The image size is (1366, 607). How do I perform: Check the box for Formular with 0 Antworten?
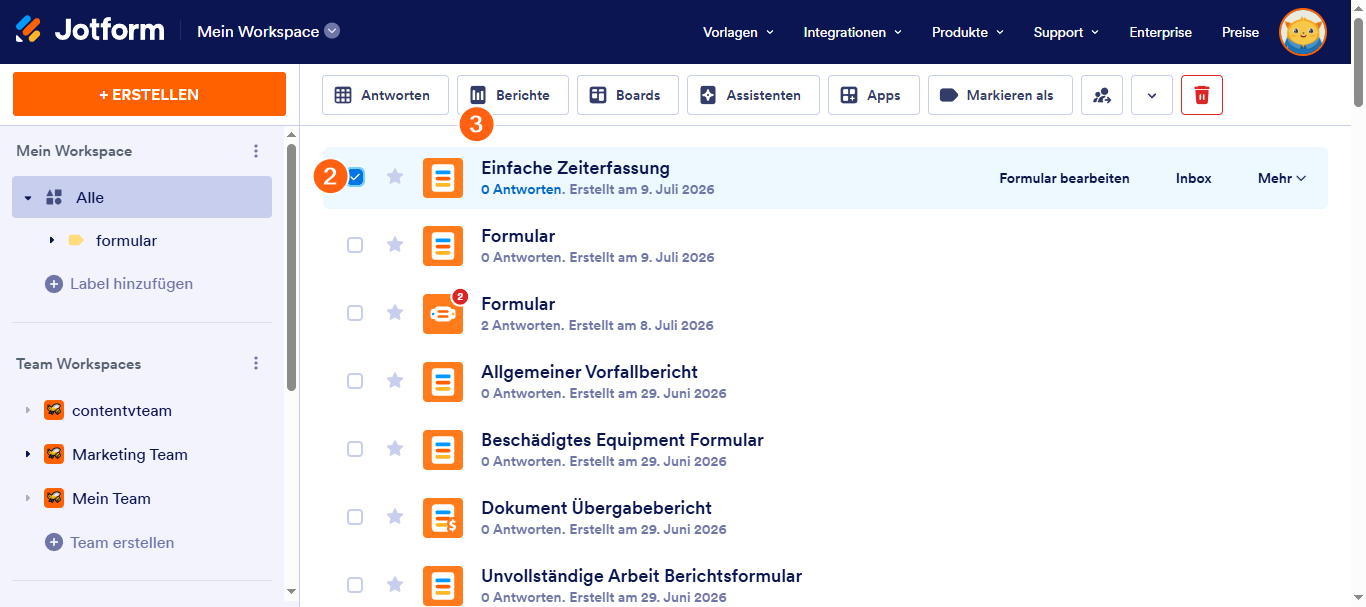click(355, 245)
